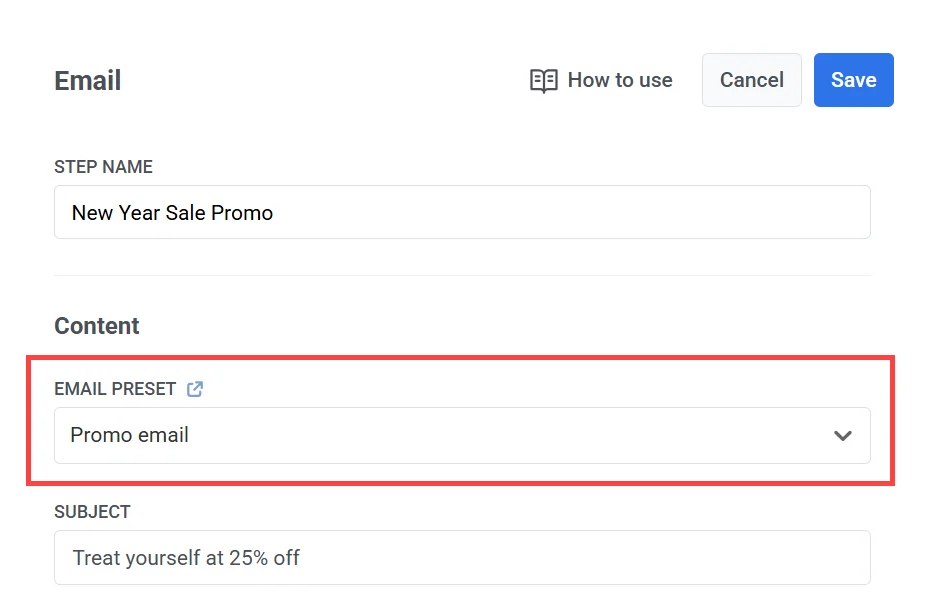Click the EMAIL PRESET label text
Viewport: 930px width, 610px height.
115,389
